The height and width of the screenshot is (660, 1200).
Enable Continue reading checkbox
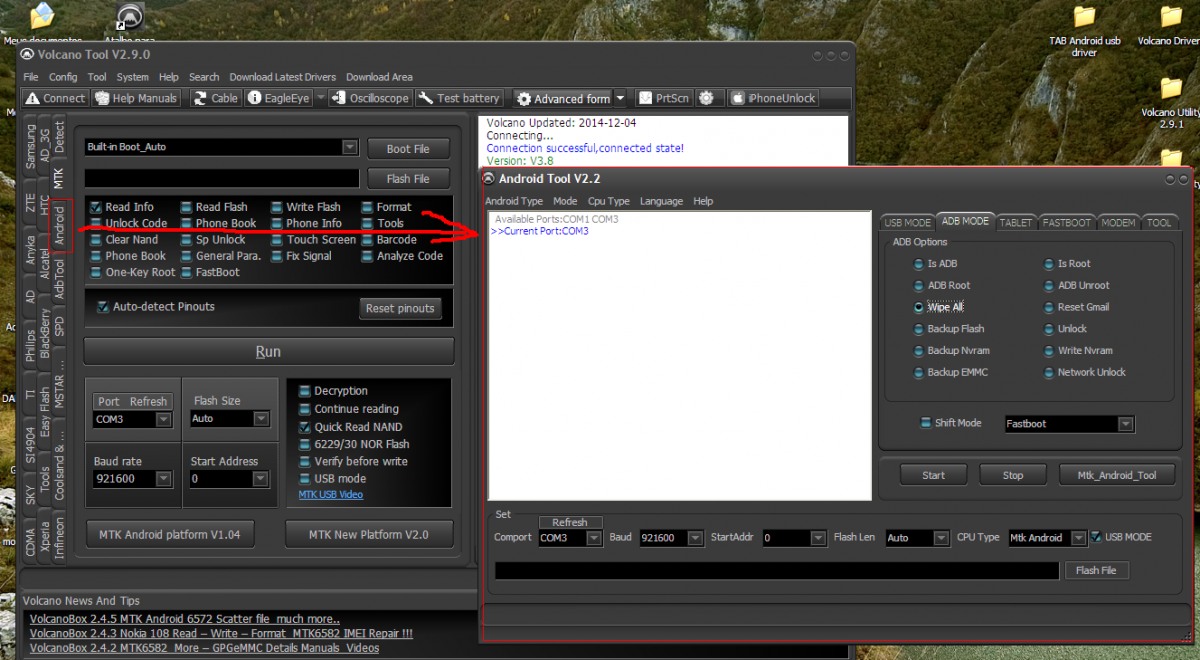[305, 409]
